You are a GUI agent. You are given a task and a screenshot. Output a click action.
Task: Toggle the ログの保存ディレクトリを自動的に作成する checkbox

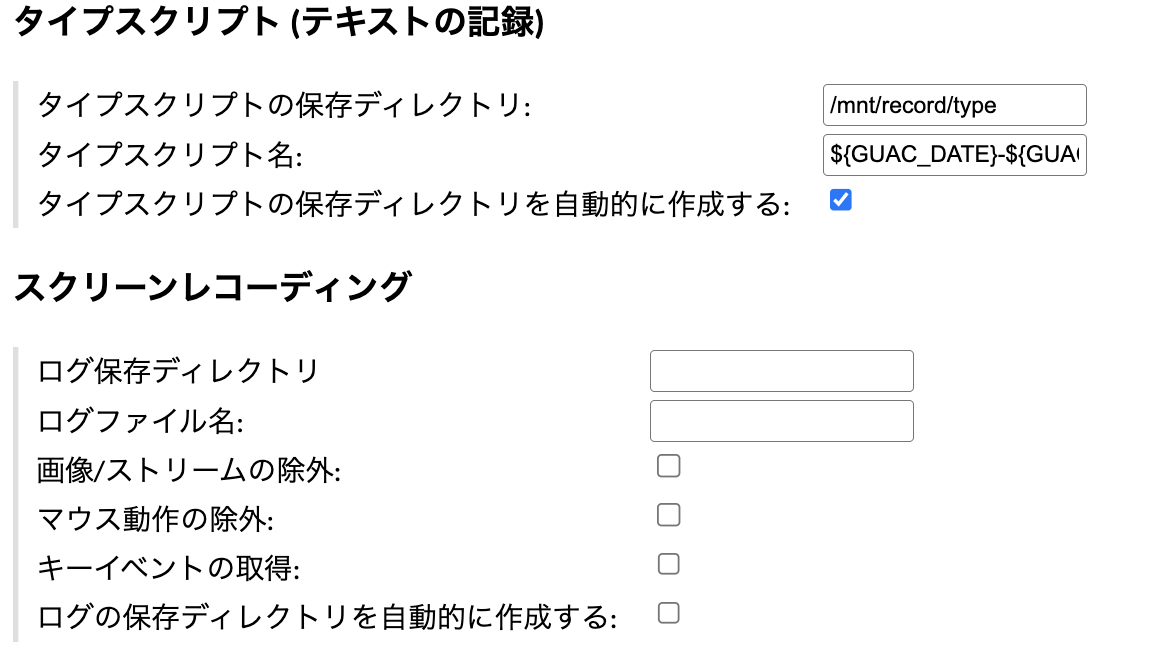[669, 613]
